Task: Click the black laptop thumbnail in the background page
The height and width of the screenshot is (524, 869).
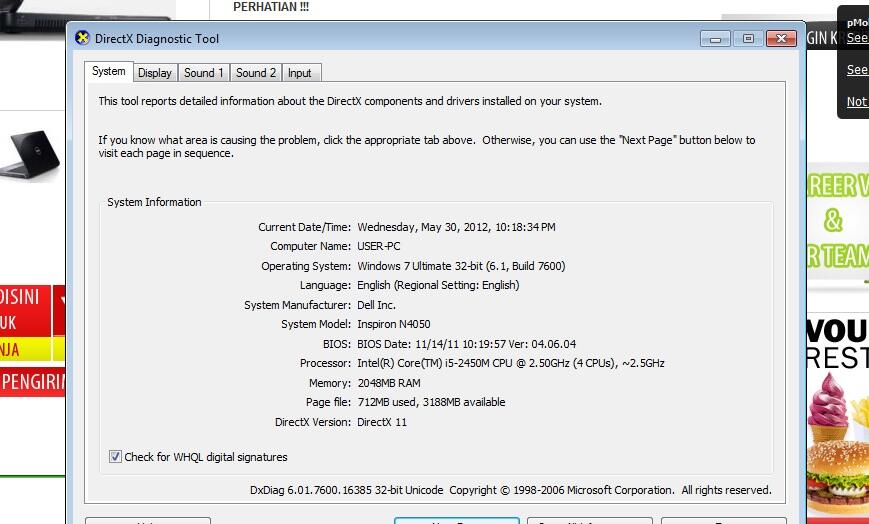Action: click(30, 154)
